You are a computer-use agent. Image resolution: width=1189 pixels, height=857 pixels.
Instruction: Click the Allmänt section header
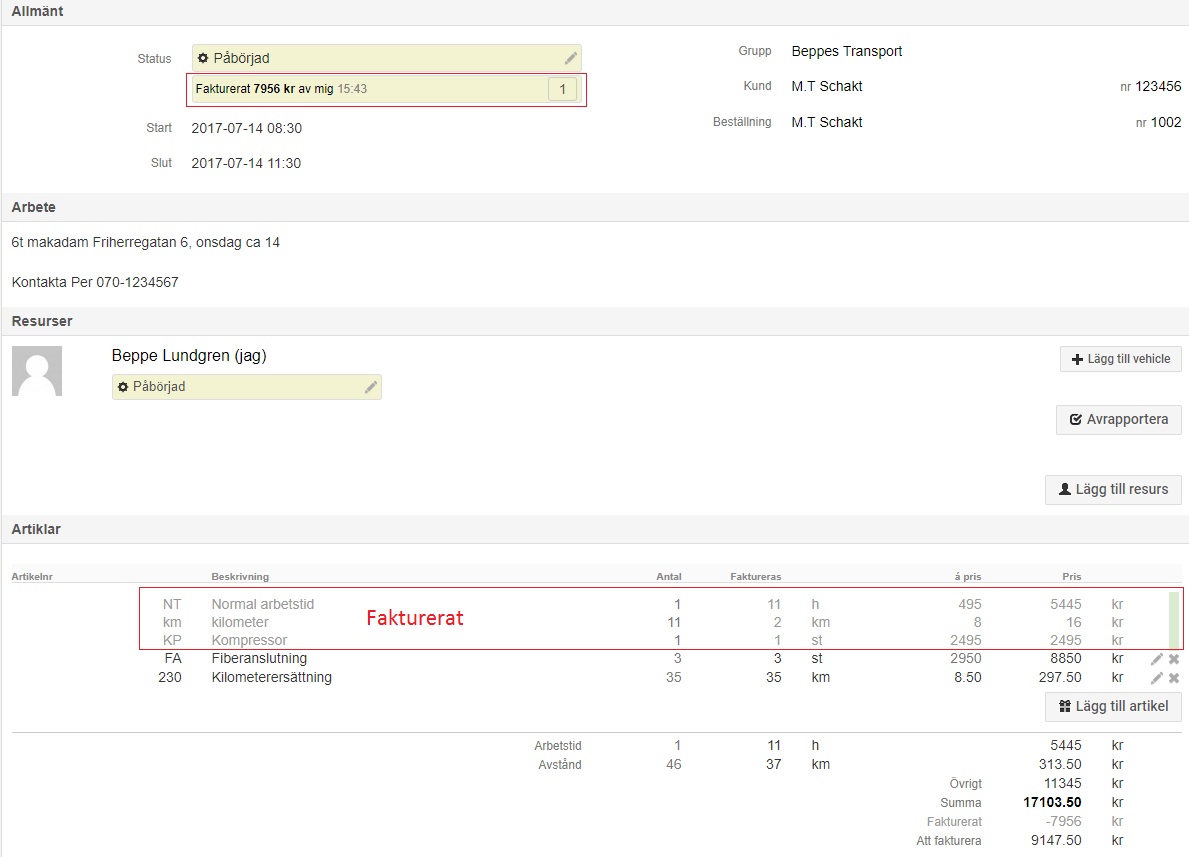[x=36, y=11]
